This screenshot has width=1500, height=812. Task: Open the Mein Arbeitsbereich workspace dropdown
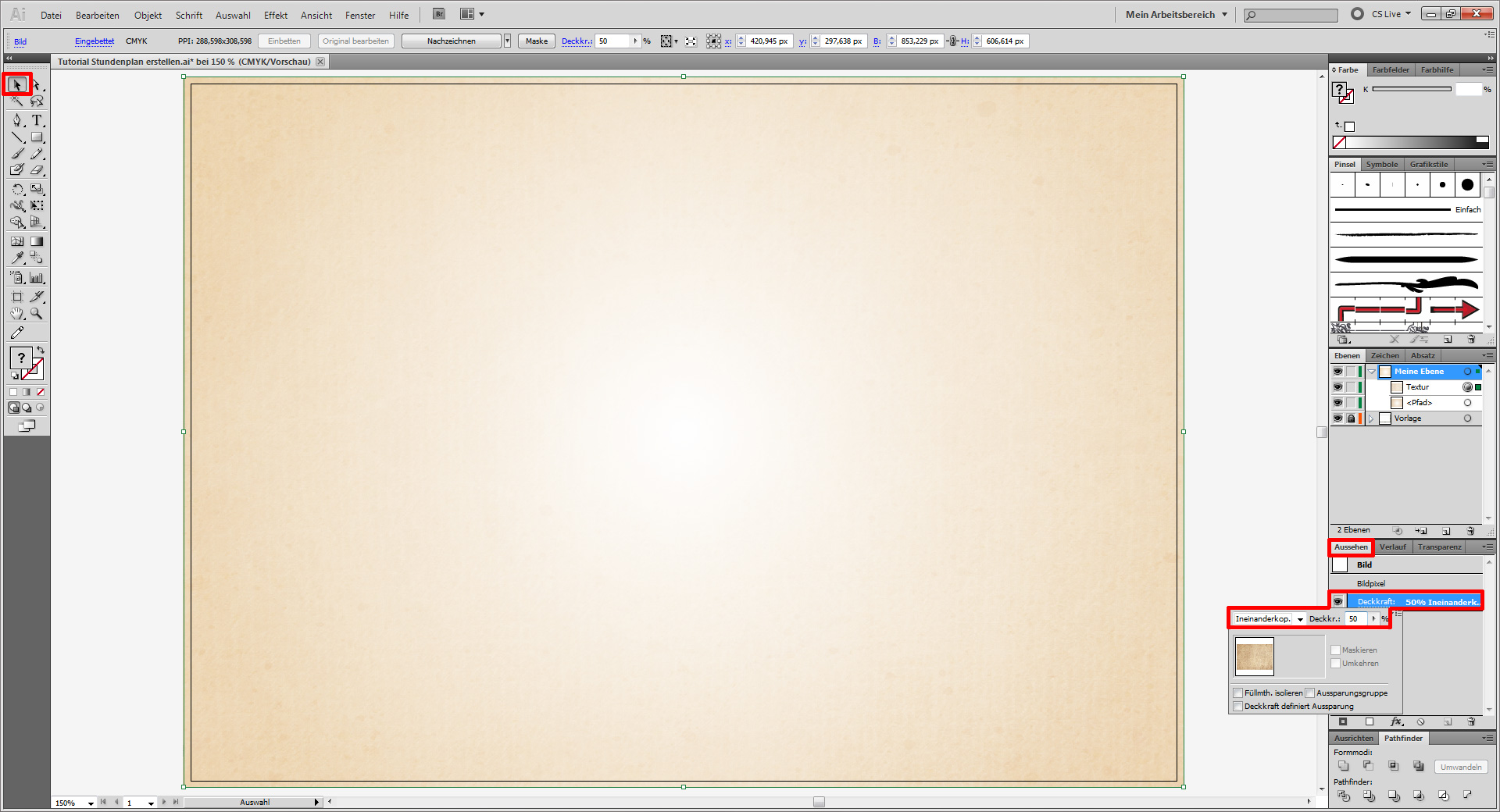click(1176, 15)
